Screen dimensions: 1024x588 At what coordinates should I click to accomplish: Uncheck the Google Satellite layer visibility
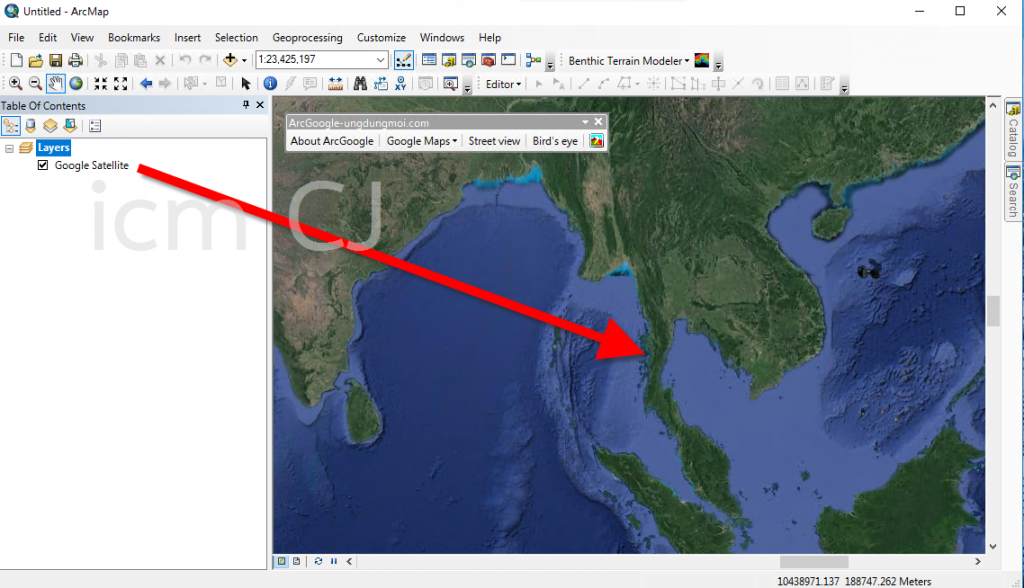42,166
